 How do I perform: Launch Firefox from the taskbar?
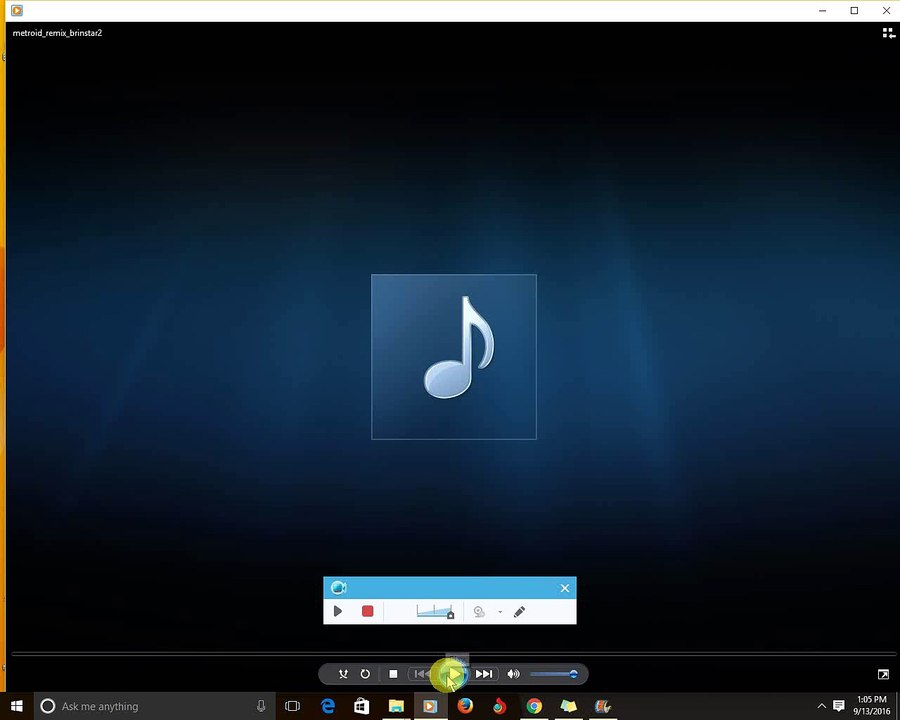click(x=465, y=706)
